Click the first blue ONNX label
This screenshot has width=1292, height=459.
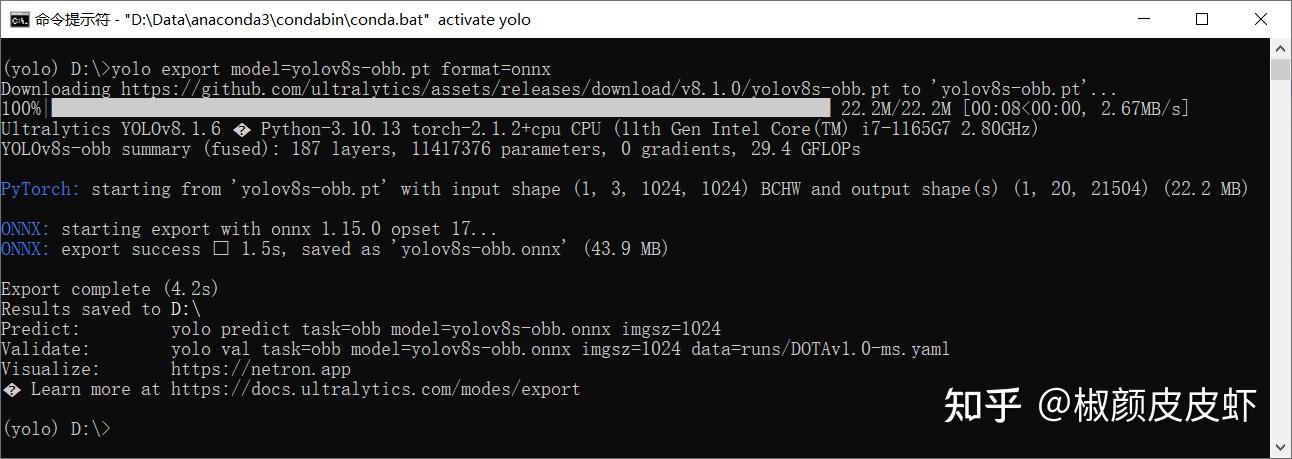click(26, 229)
